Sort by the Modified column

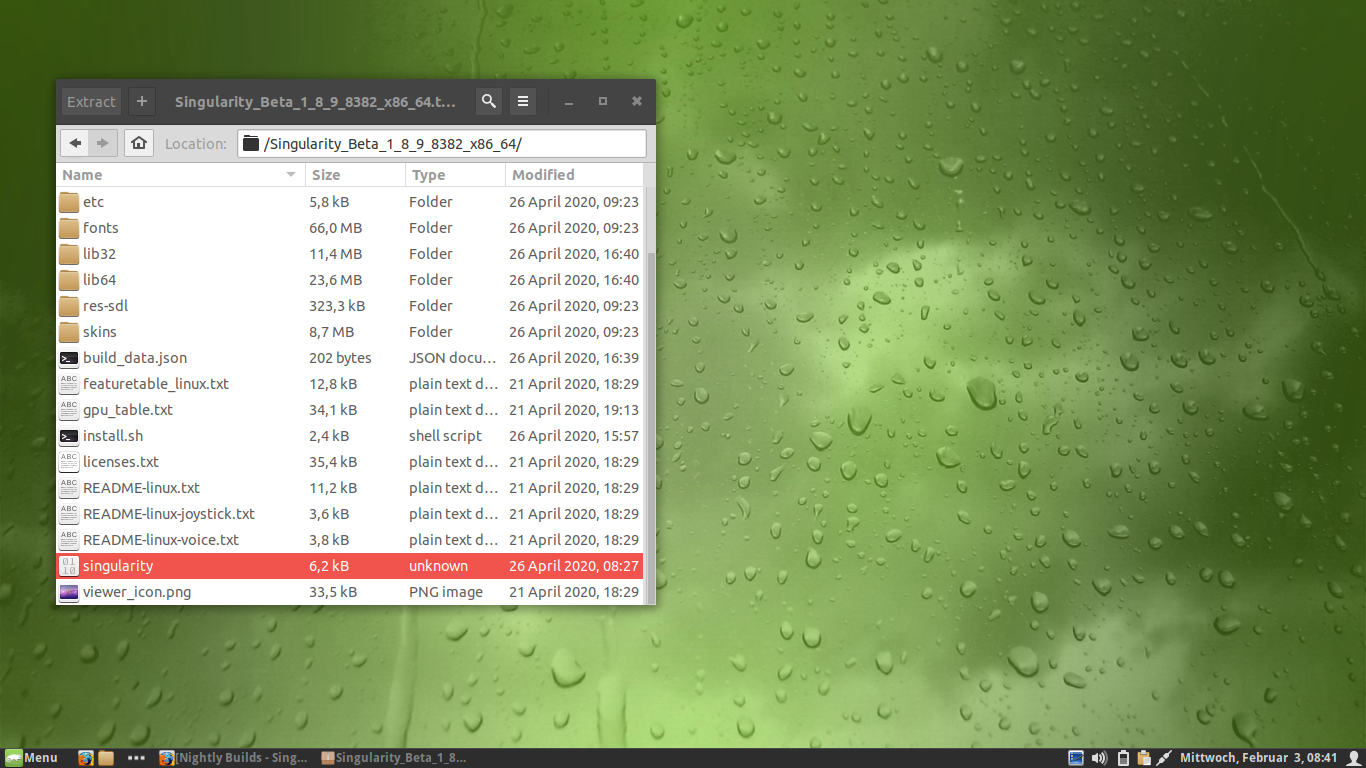click(x=575, y=175)
